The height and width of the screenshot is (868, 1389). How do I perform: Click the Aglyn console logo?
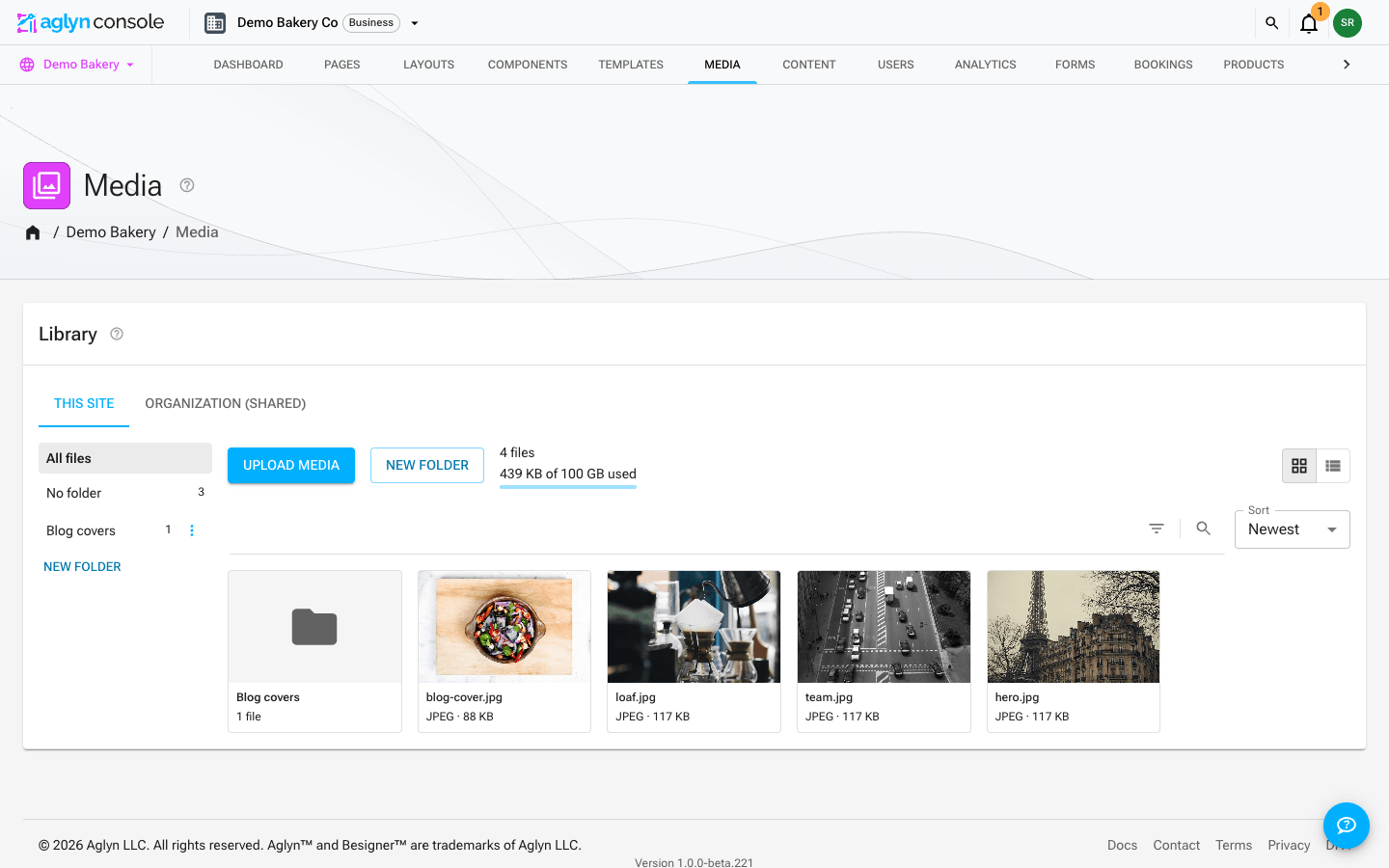click(91, 22)
